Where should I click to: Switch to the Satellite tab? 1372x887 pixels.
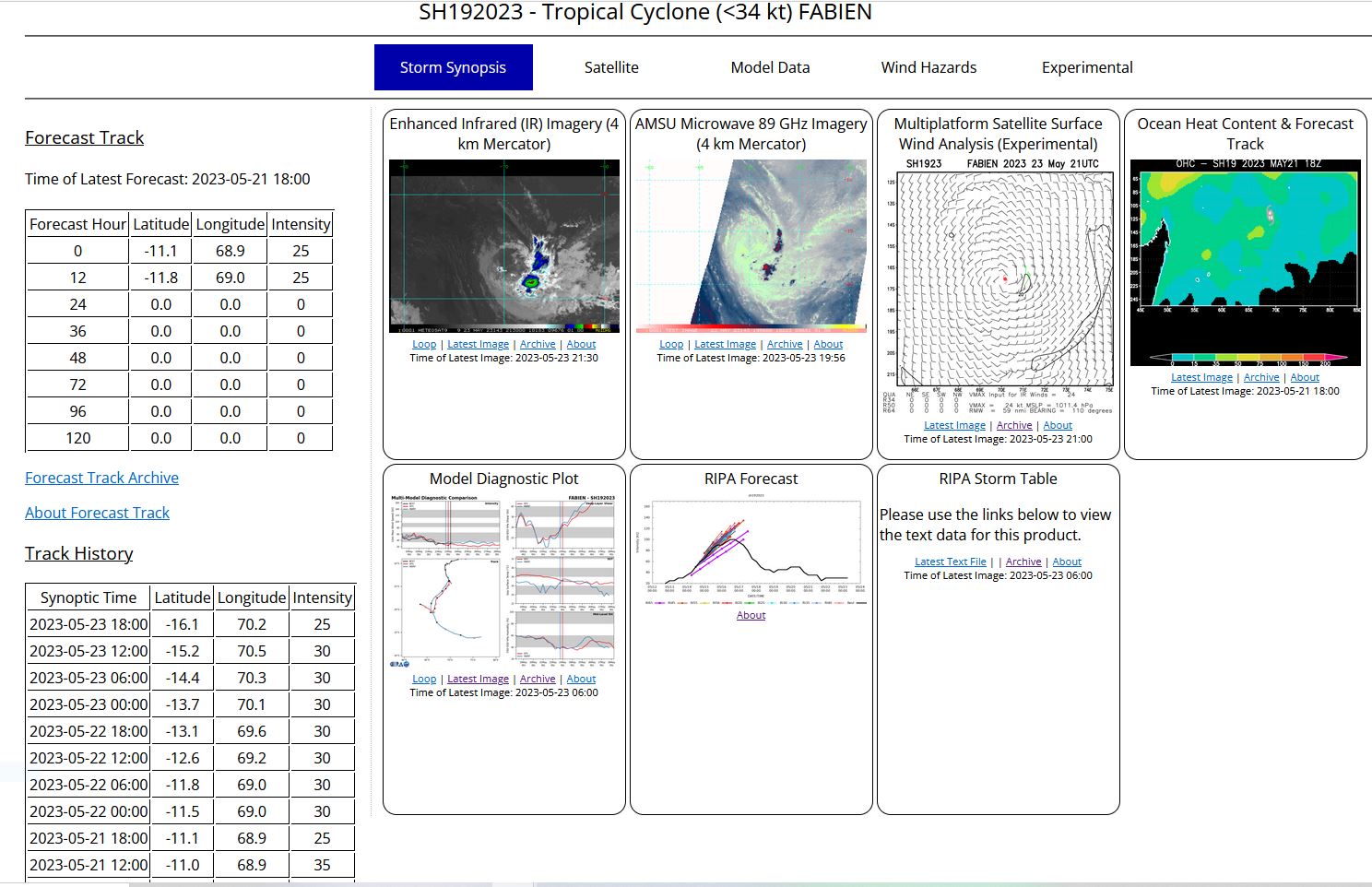pyautogui.click(x=611, y=67)
